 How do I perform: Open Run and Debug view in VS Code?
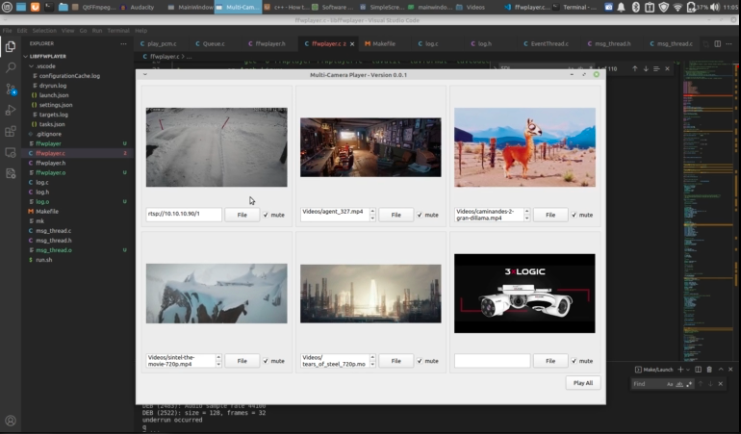(x=10, y=110)
